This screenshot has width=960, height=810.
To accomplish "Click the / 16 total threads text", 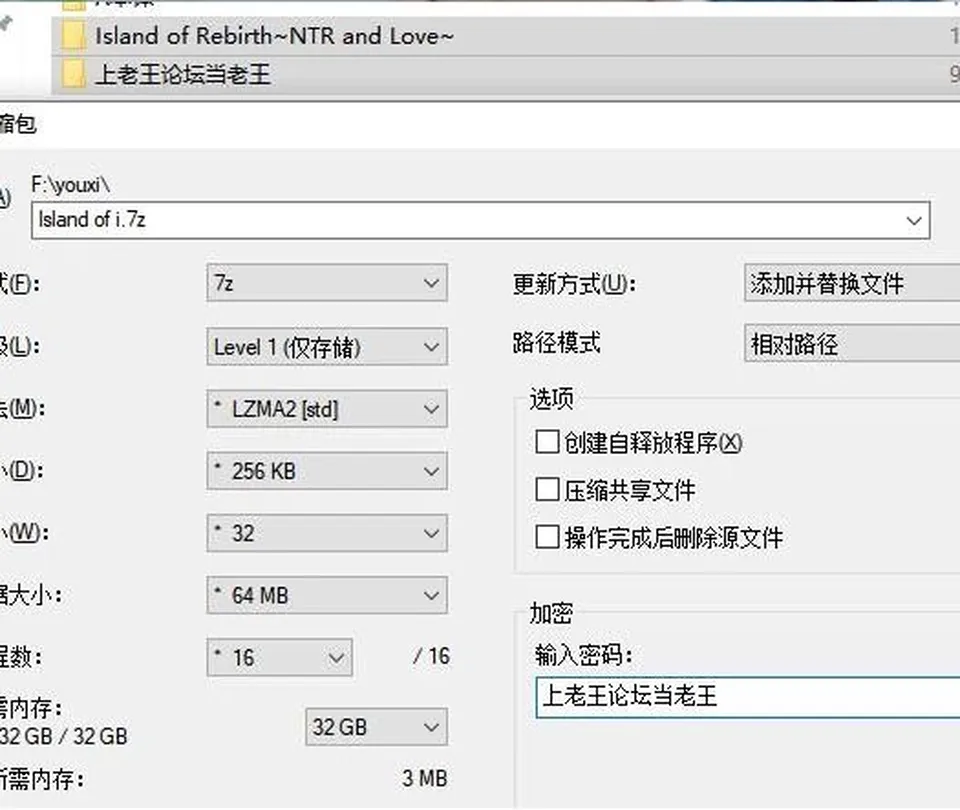I will coord(432,656).
